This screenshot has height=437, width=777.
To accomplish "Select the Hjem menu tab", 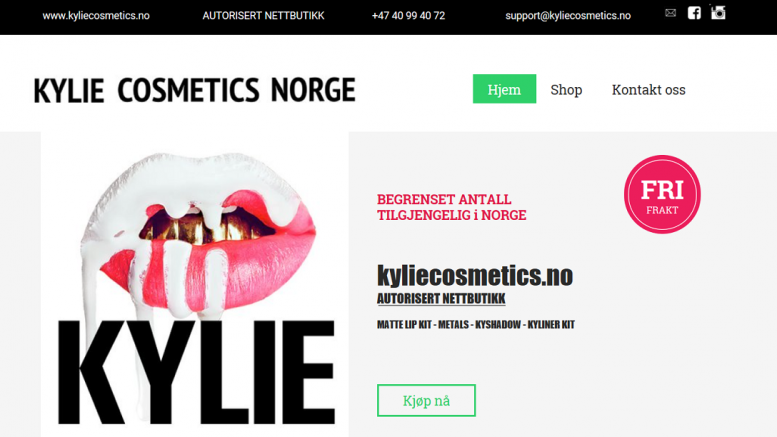I will tap(504, 89).
